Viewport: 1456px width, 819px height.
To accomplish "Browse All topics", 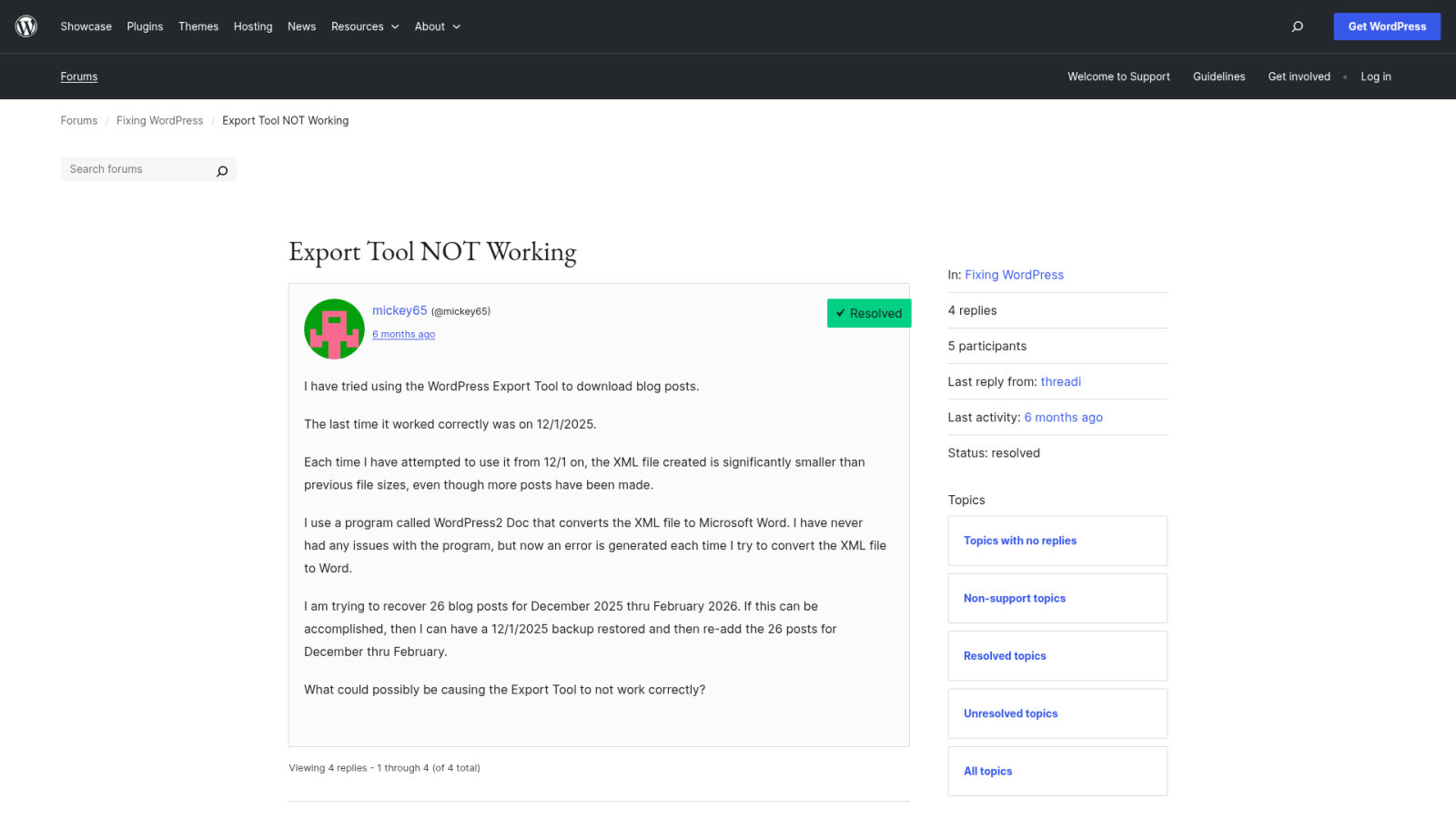I will (1057, 771).
